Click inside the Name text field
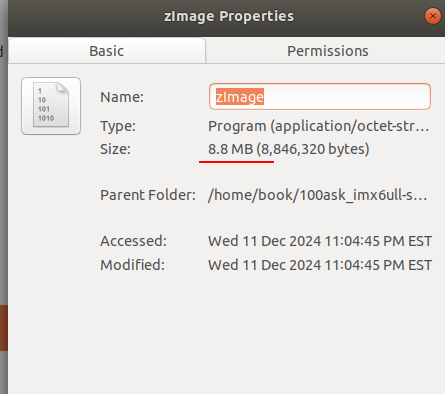The width and height of the screenshot is (445, 394). point(320,97)
